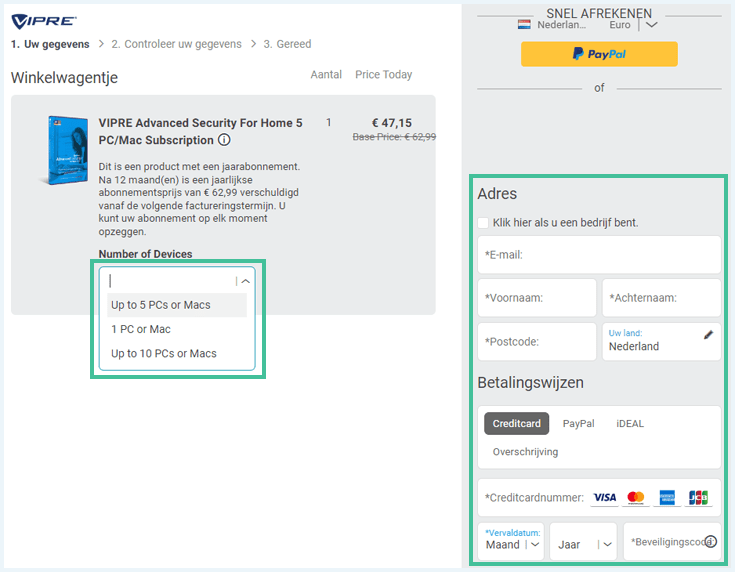Image resolution: width=735 pixels, height=572 pixels.
Task: Click step '2. Controleer uw gegevens'
Action: 176,44
